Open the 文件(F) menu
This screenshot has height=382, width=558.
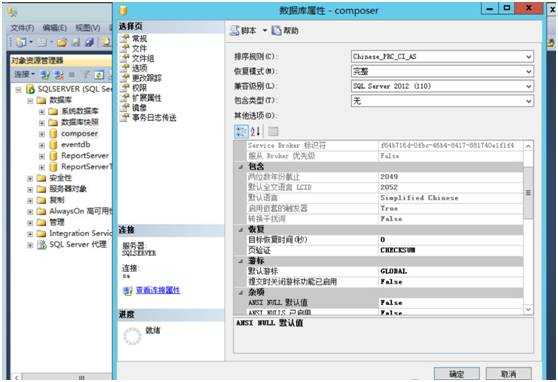tap(22, 28)
